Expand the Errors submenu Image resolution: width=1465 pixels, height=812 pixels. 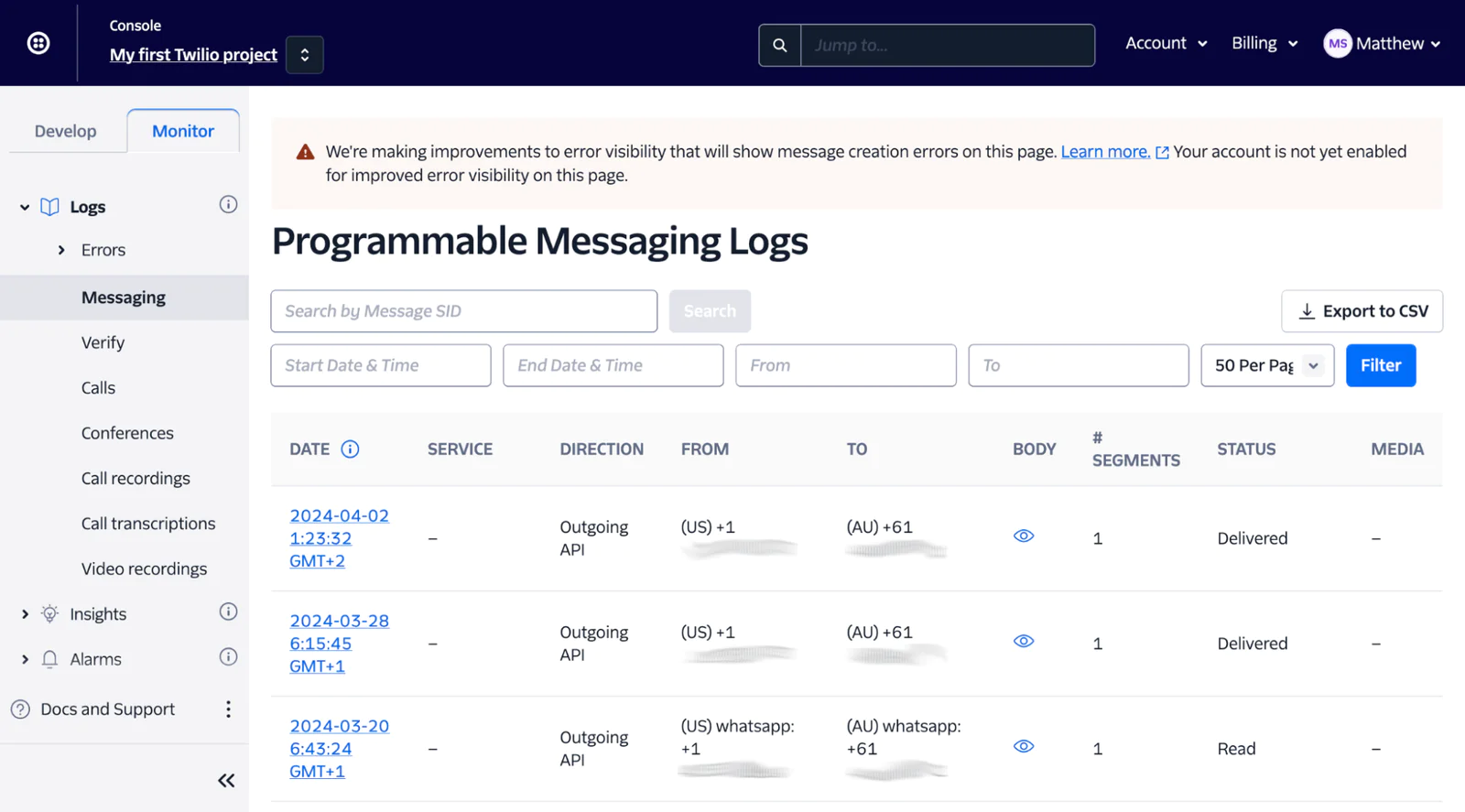61,250
